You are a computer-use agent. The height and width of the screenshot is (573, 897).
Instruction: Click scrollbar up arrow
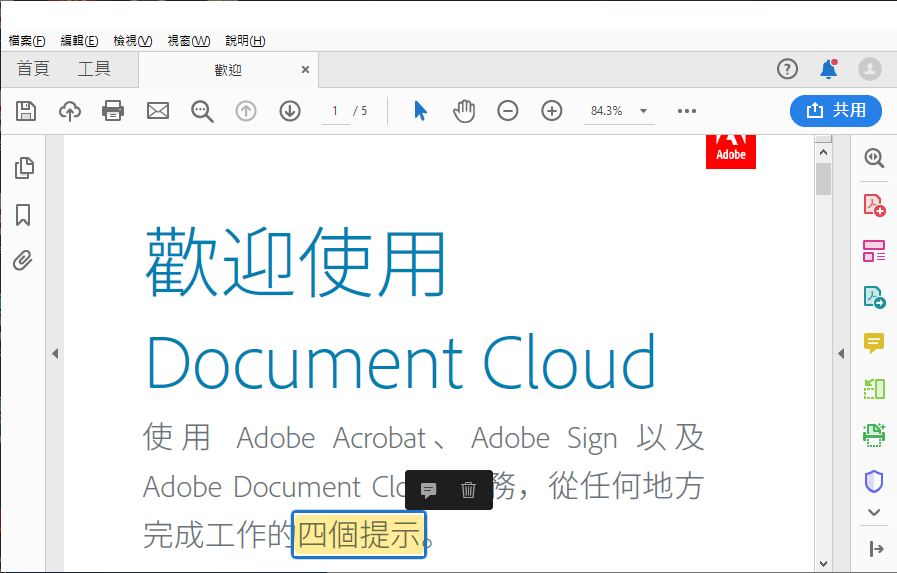point(823,152)
